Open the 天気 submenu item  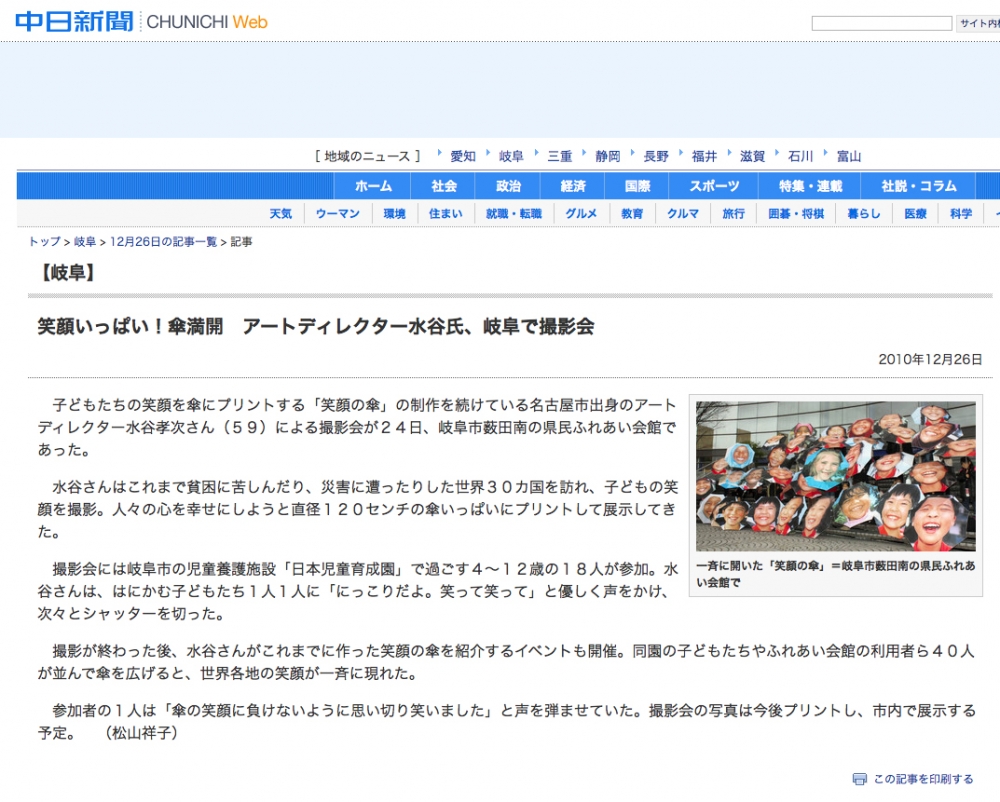(x=281, y=214)
